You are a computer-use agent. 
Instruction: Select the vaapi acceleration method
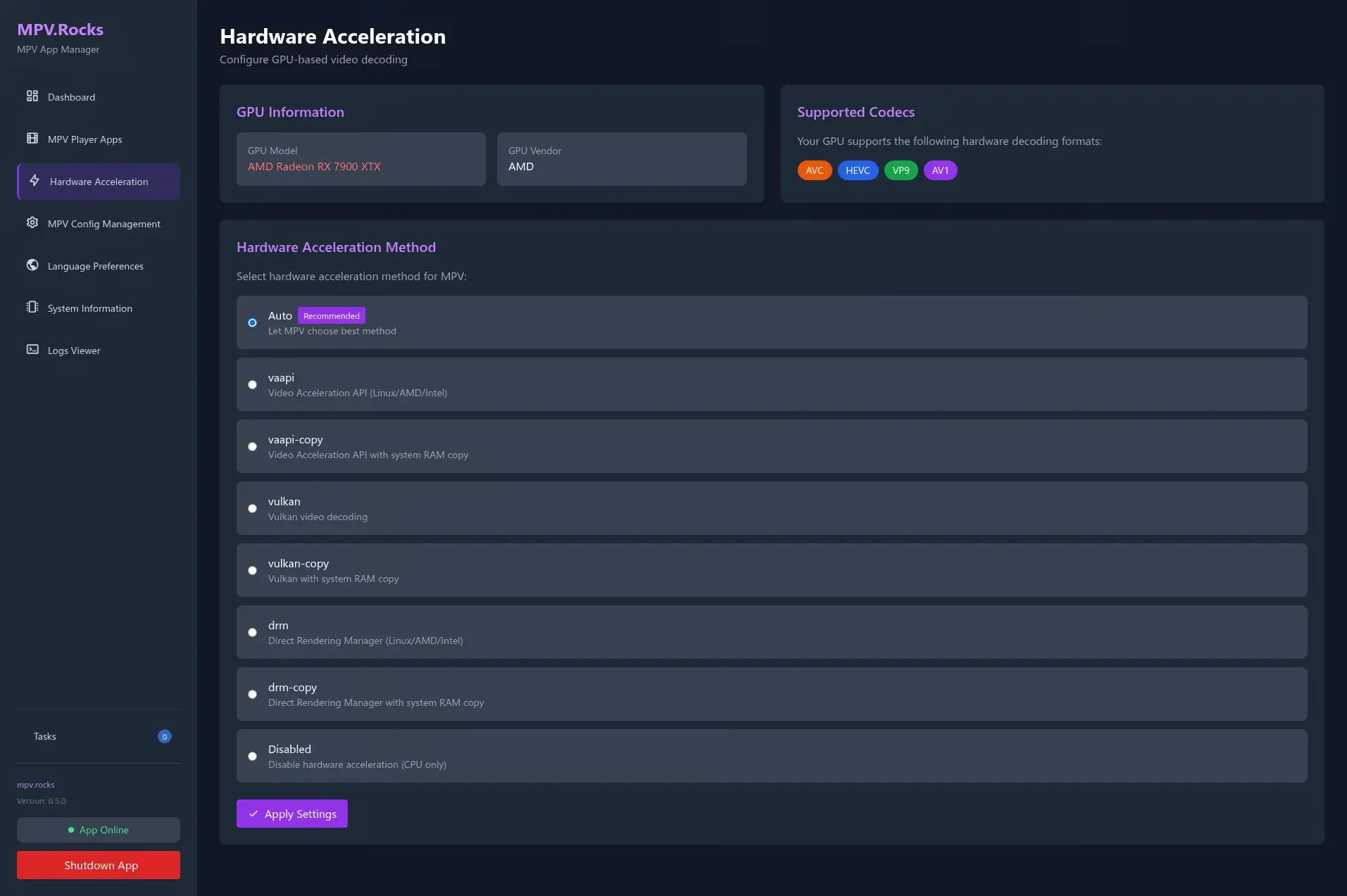point(252,385)
